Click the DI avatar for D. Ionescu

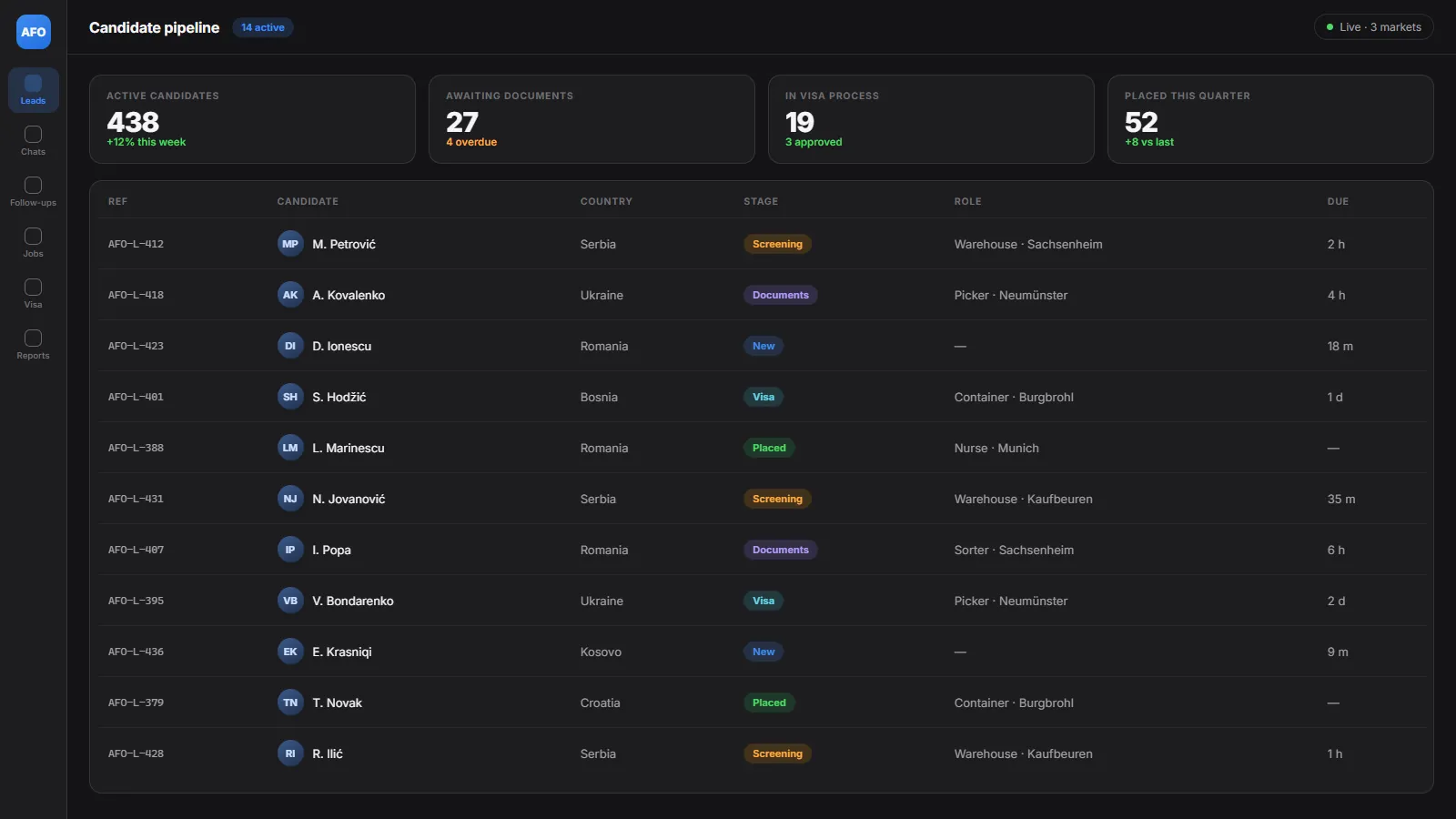[x=290, y=346]
